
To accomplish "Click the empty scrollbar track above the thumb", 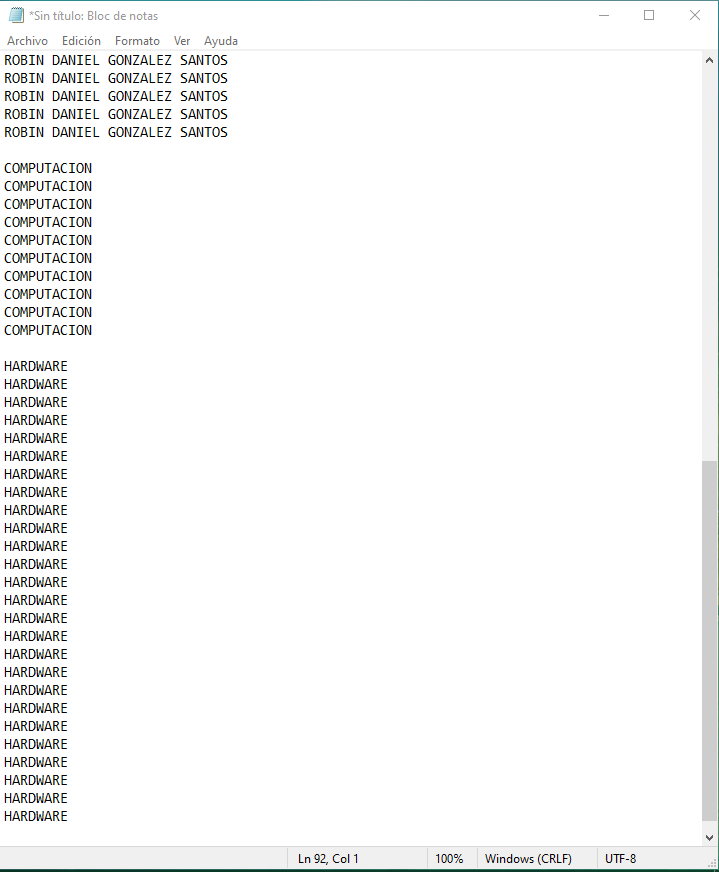I will (x=709, y=264).
